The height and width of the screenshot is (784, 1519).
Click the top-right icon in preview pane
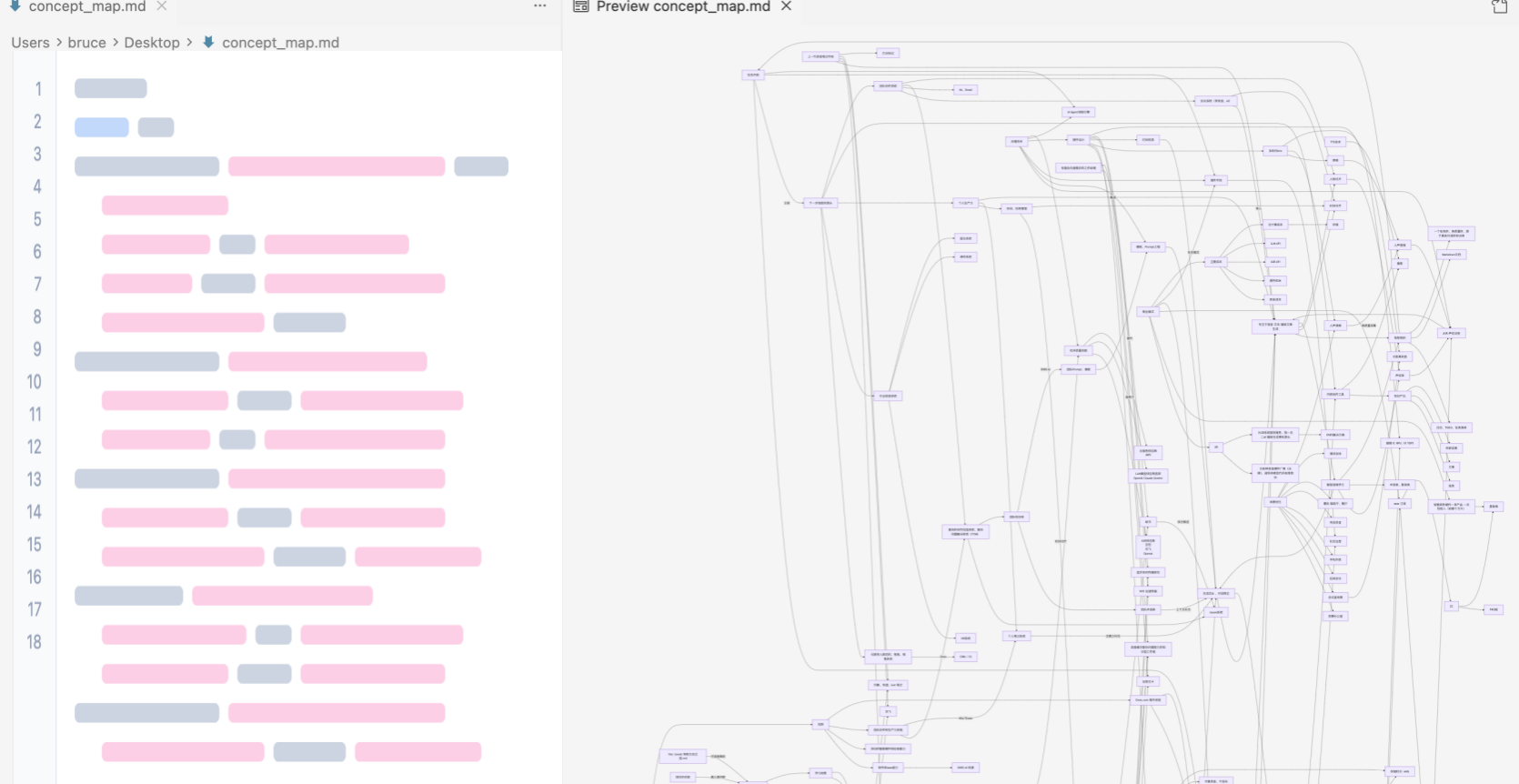coord(1499,7)
